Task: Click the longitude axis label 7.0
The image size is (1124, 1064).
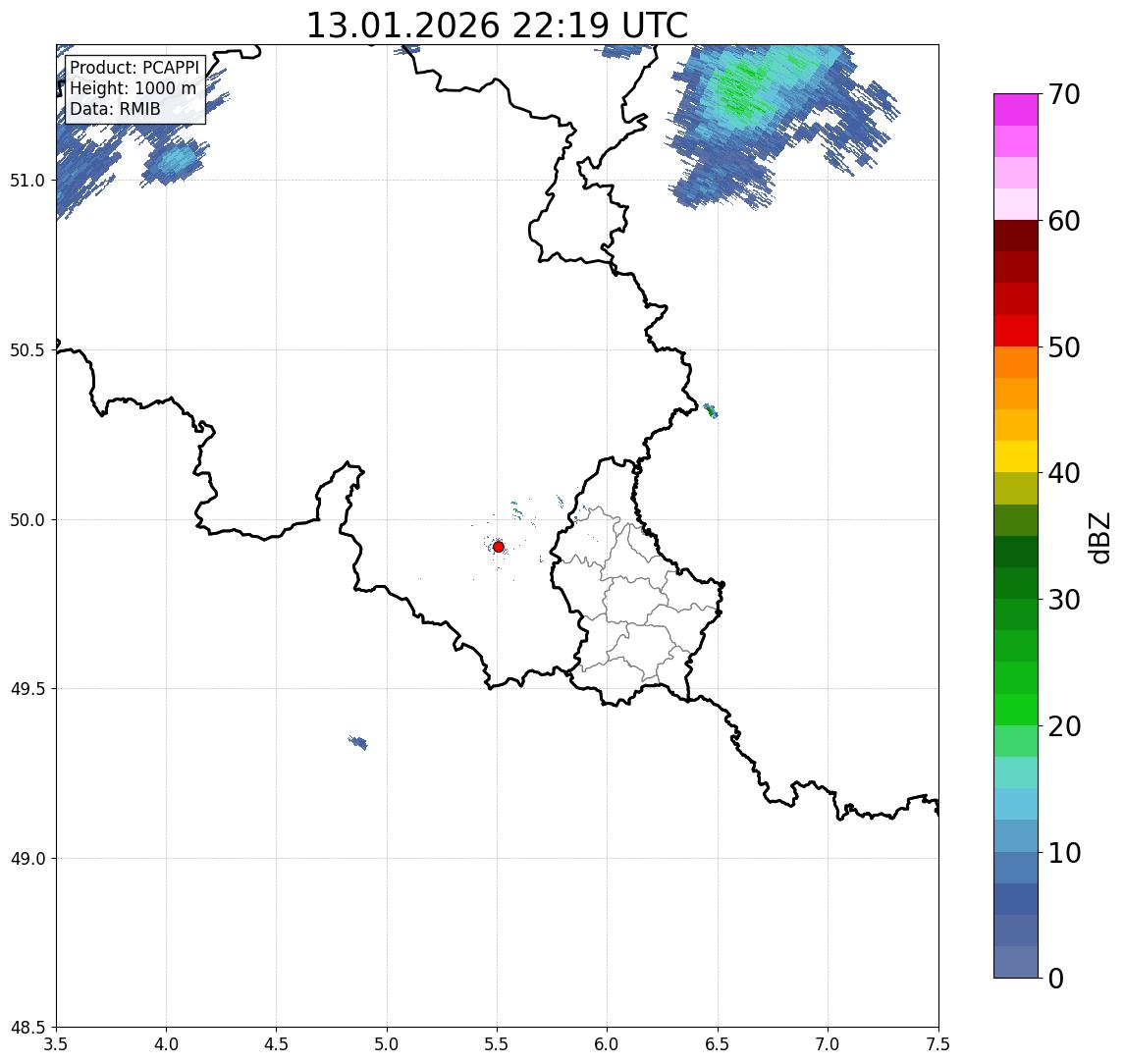Action: 828,1044
